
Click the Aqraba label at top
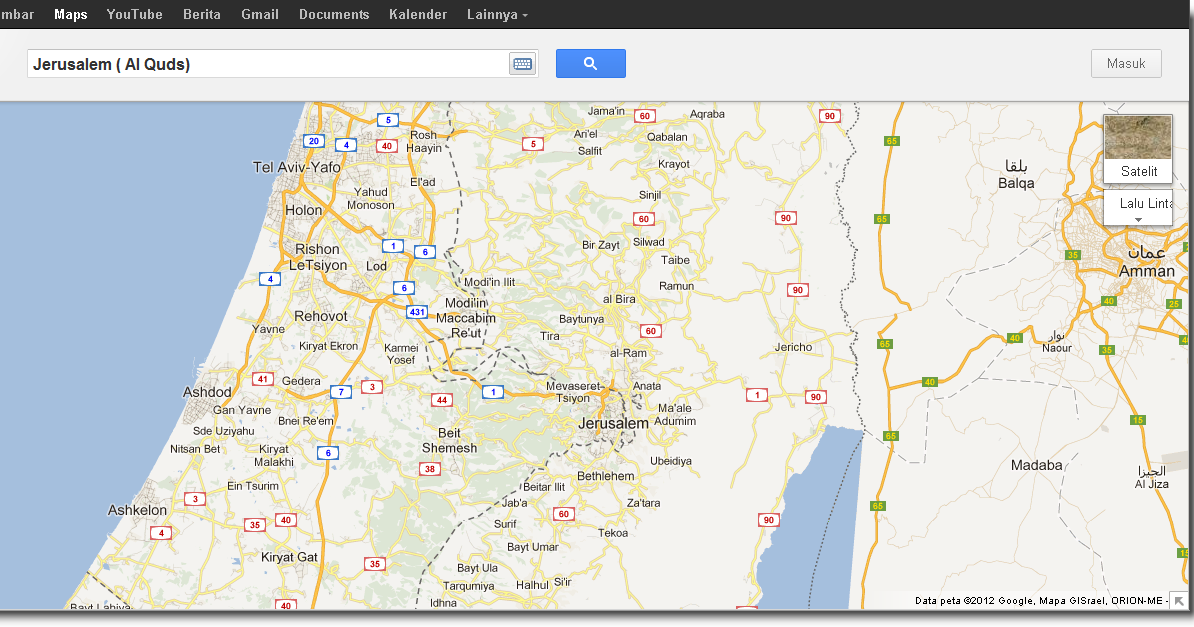pos(707,114)
